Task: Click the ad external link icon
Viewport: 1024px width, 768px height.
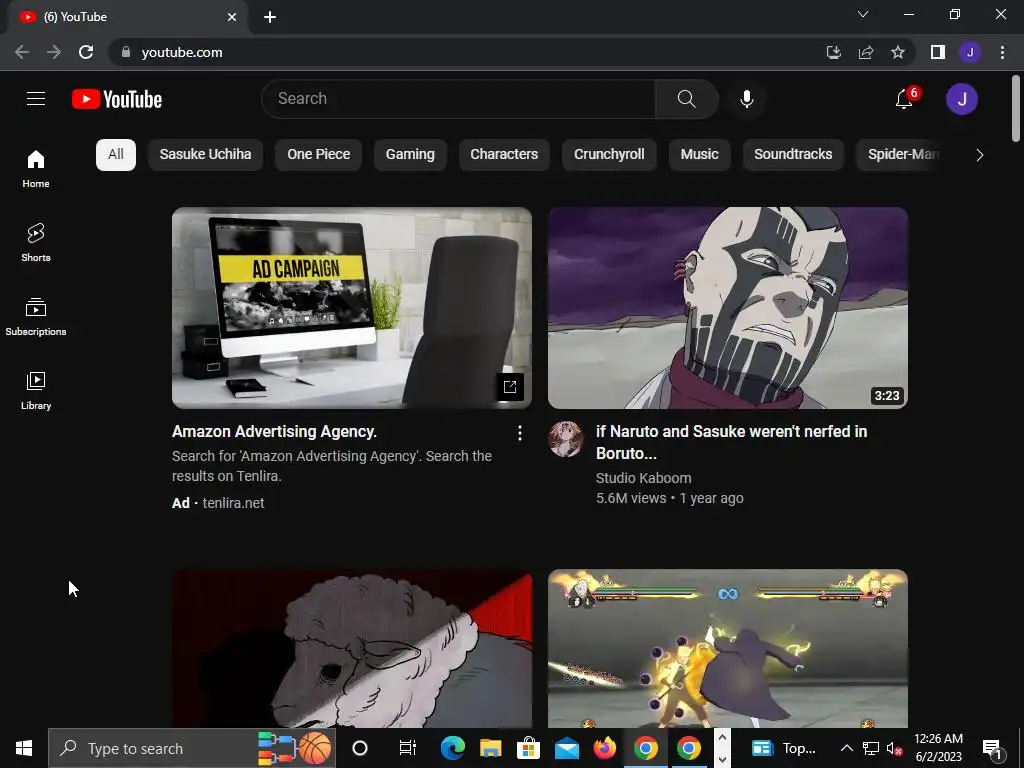Action: coord(510,387)
